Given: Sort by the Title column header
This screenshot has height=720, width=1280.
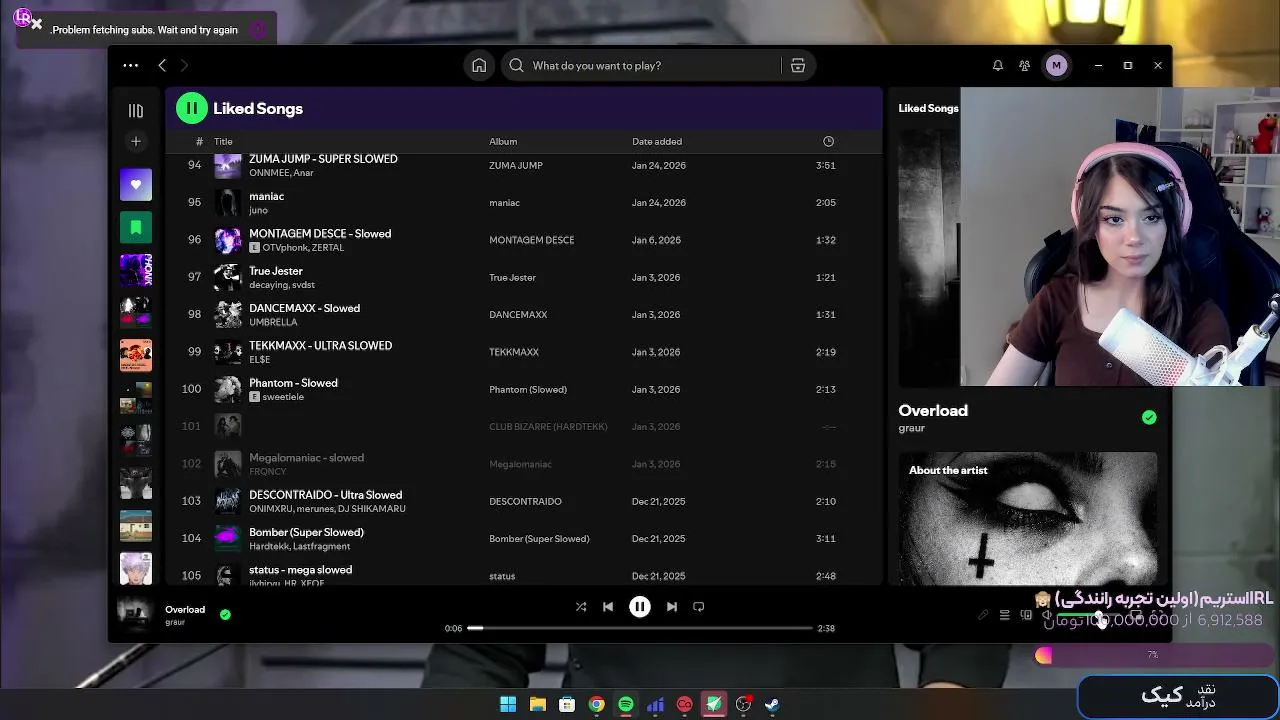Looking at the screenshot, I should coord(223,141).
